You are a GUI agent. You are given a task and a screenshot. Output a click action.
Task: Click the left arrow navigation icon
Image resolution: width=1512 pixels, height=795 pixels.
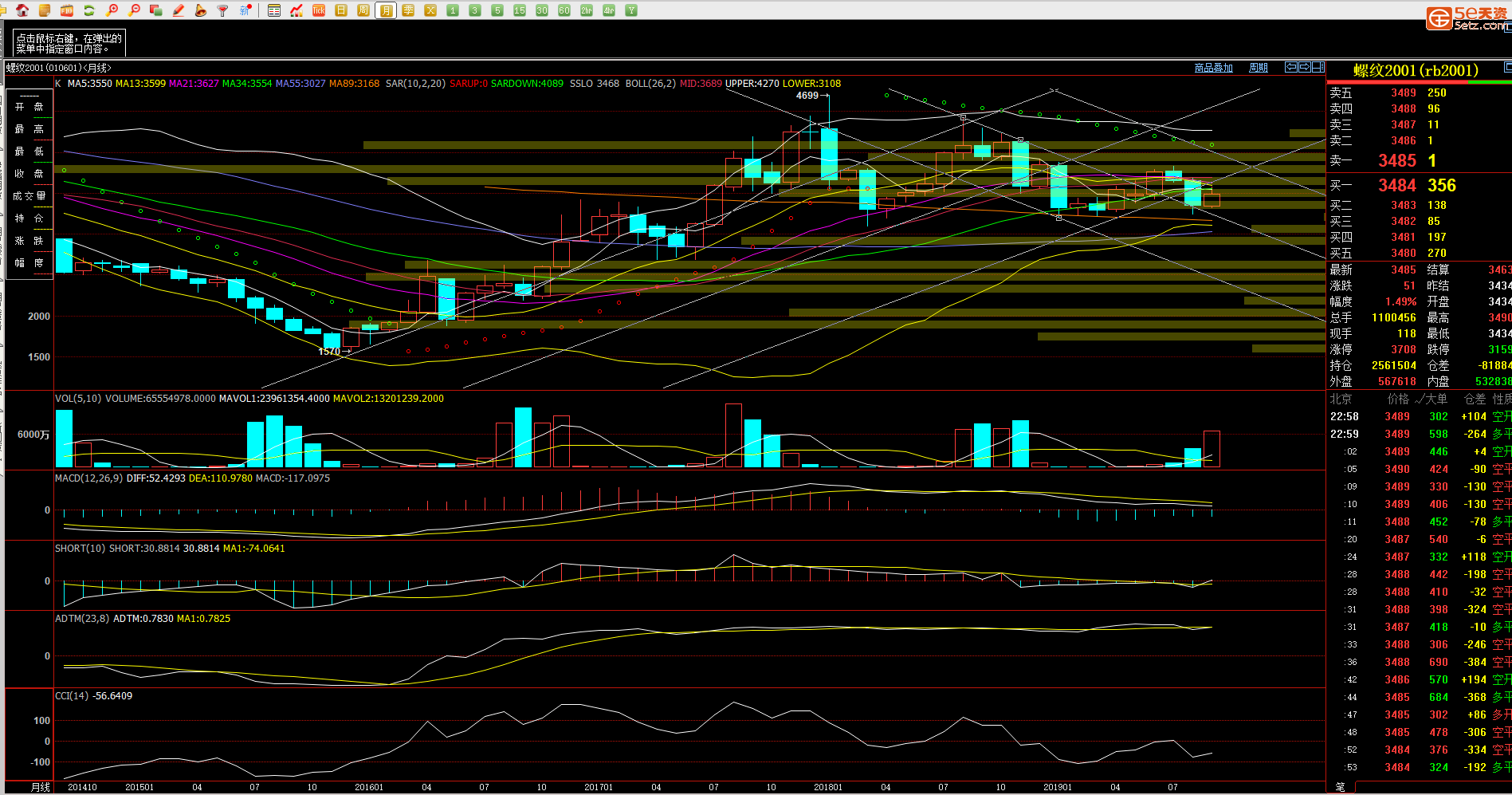[1291, 67]
